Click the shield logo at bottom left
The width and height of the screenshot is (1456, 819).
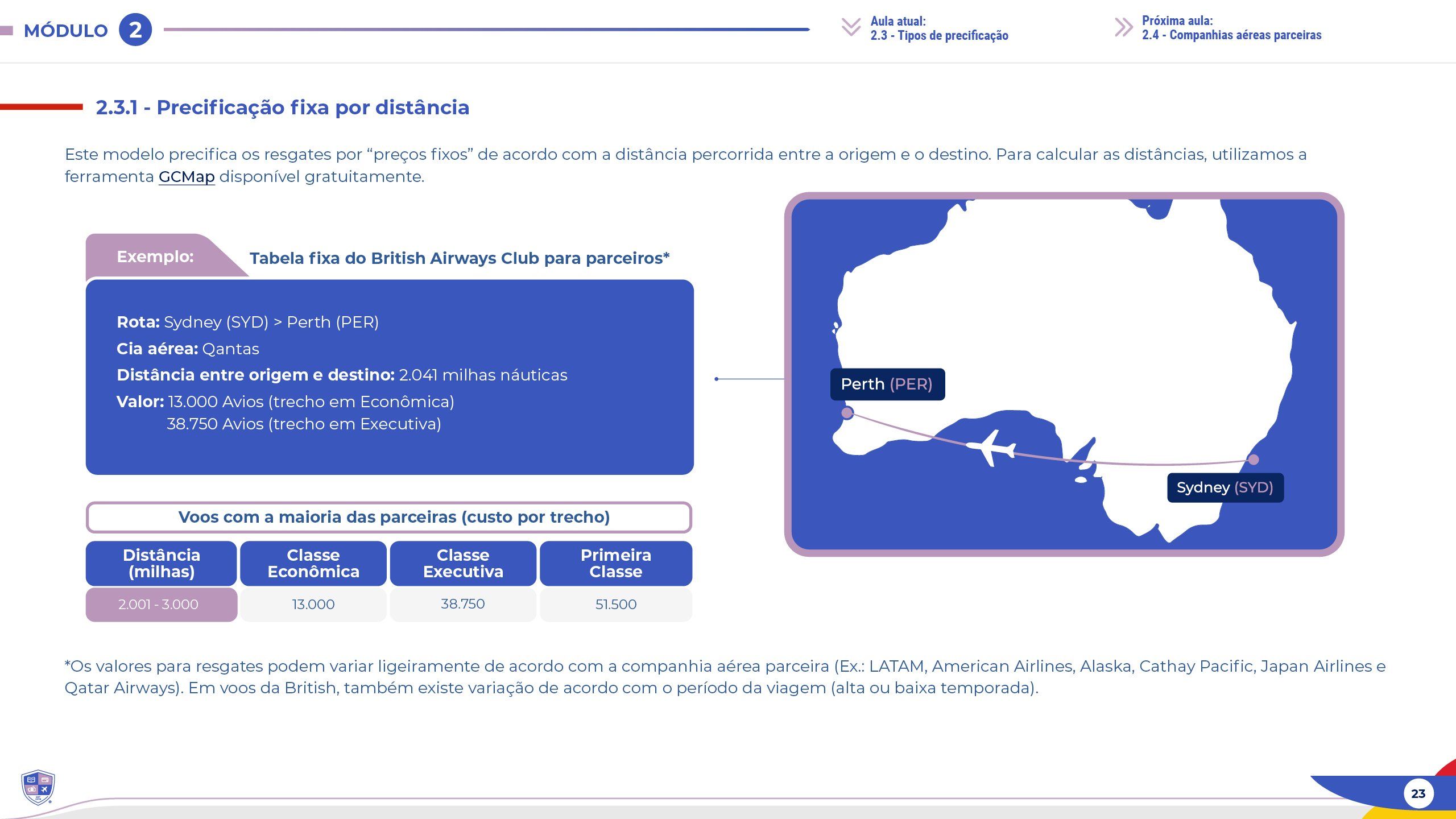38,788
